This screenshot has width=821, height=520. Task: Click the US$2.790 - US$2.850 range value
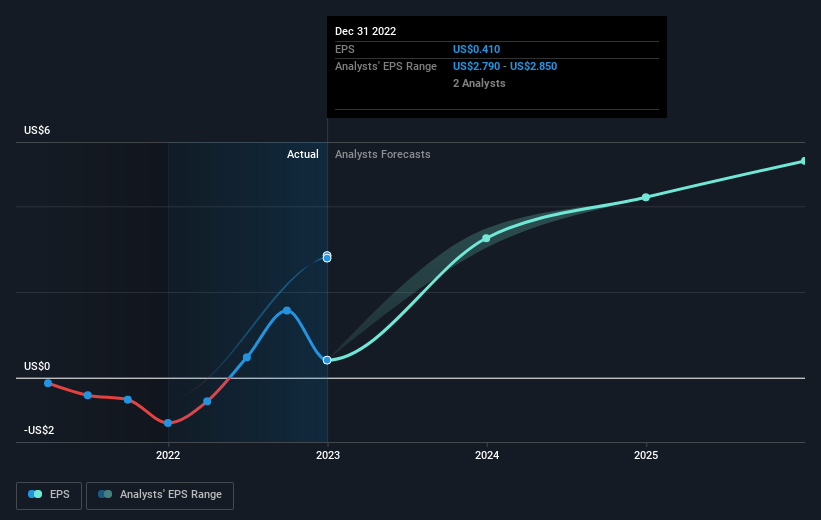coord(505,67)
